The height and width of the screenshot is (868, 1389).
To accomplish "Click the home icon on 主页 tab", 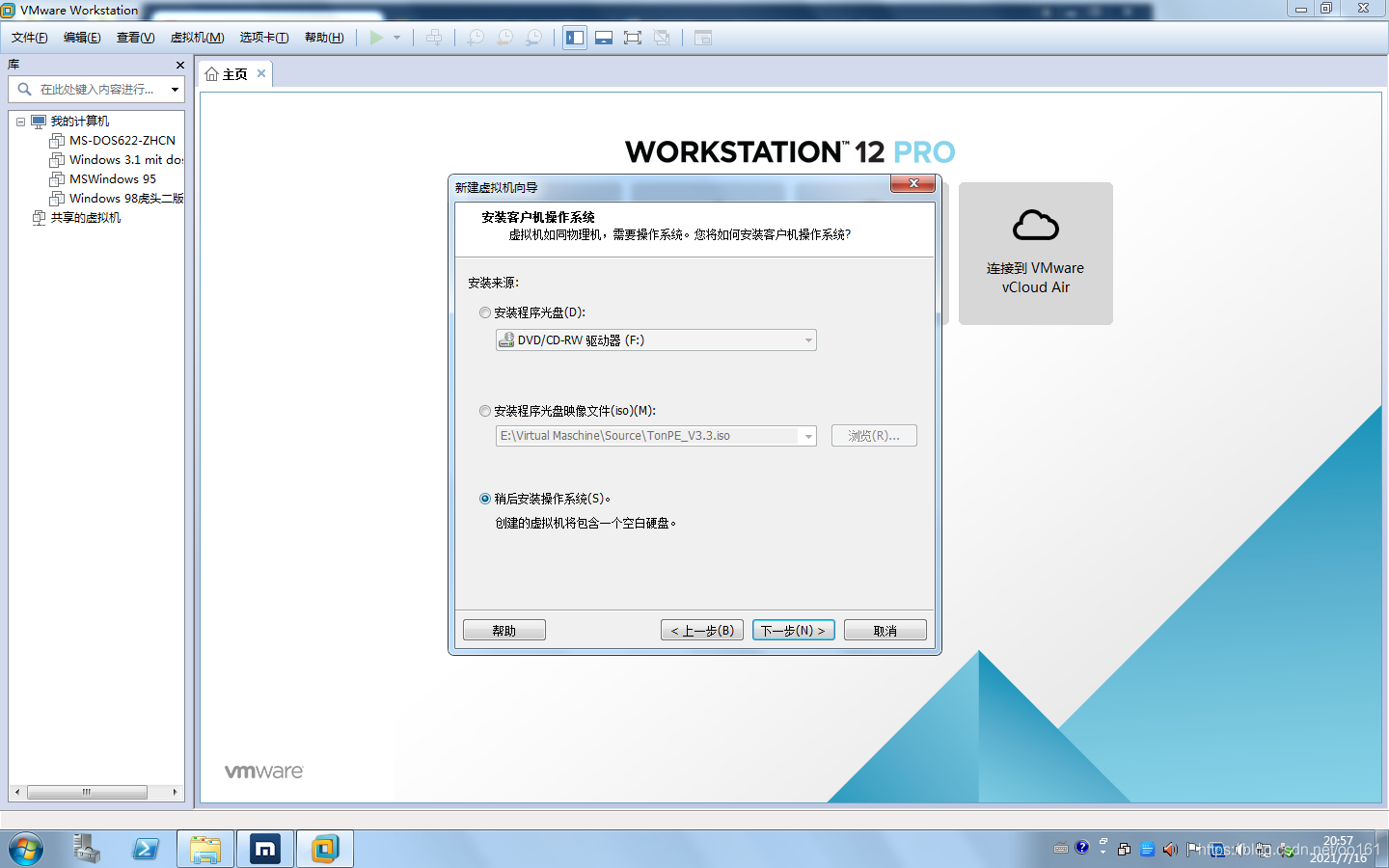I will coord(211,74).
